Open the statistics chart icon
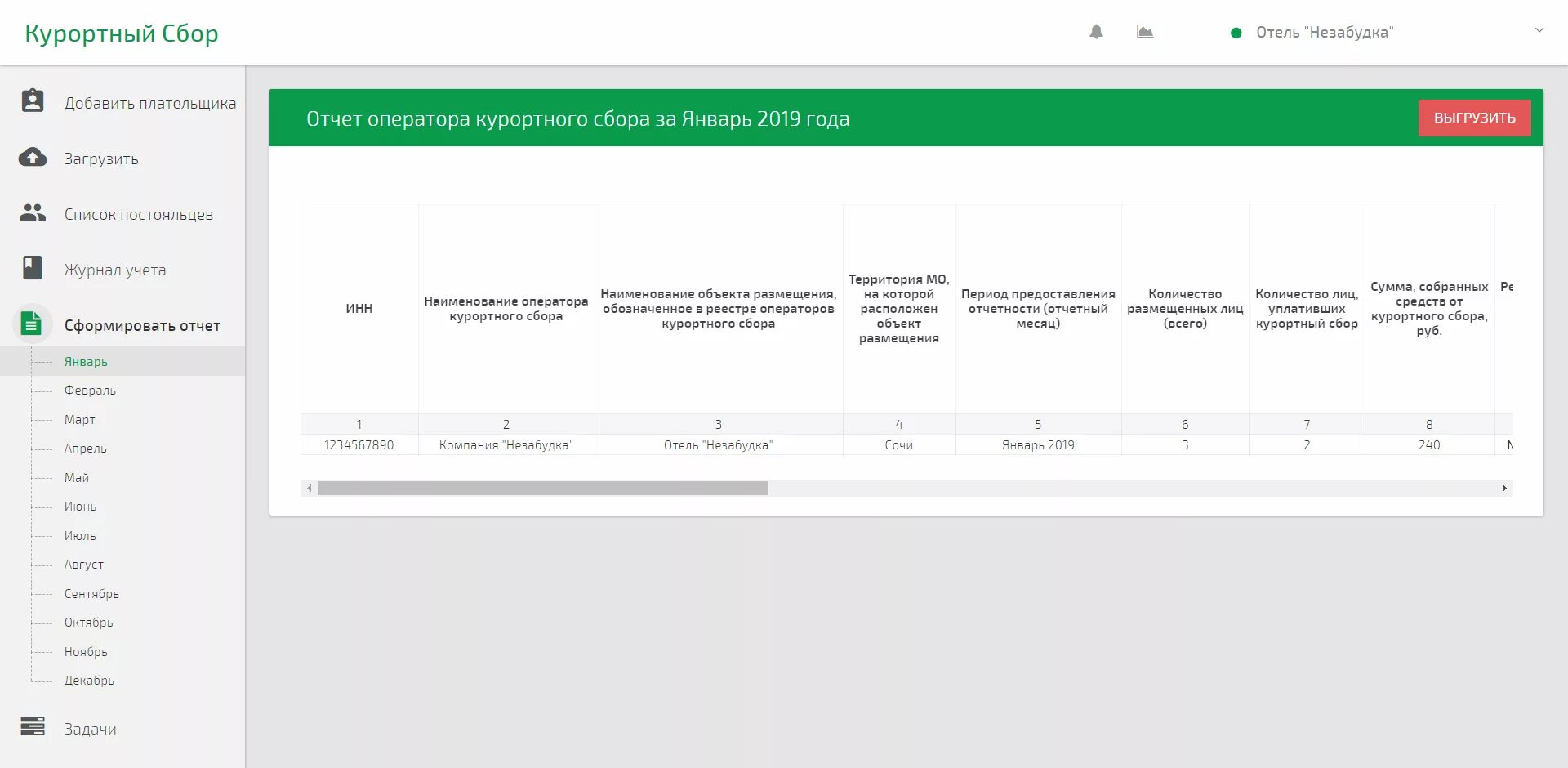This screenshot has height=768, width=1568. [x=1145, y=32]
